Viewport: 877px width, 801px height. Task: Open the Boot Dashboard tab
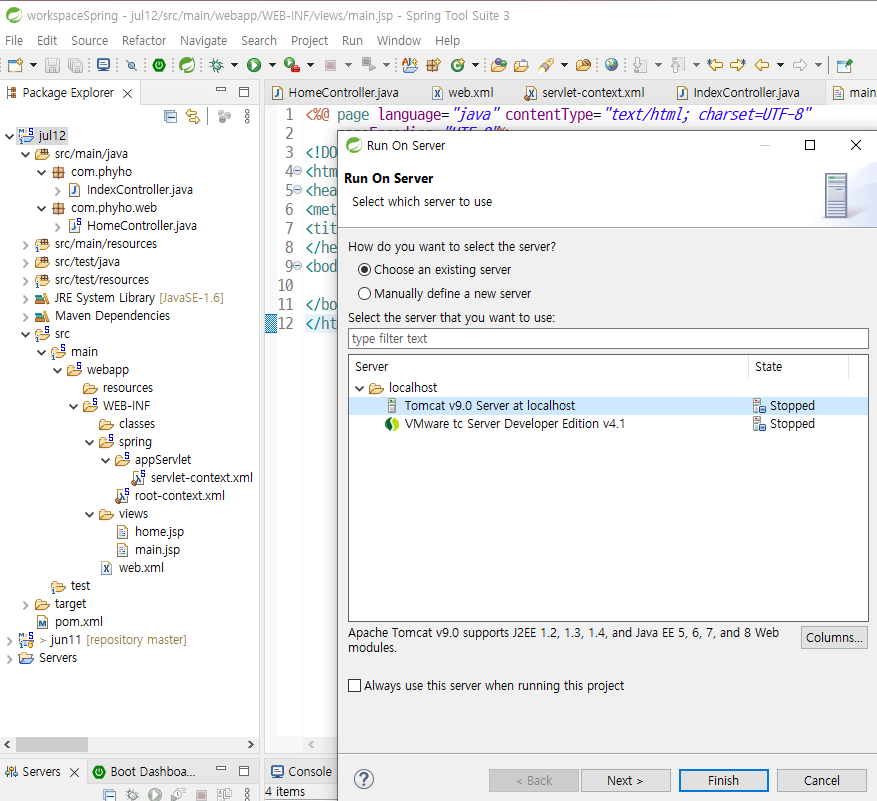(144, 771)
